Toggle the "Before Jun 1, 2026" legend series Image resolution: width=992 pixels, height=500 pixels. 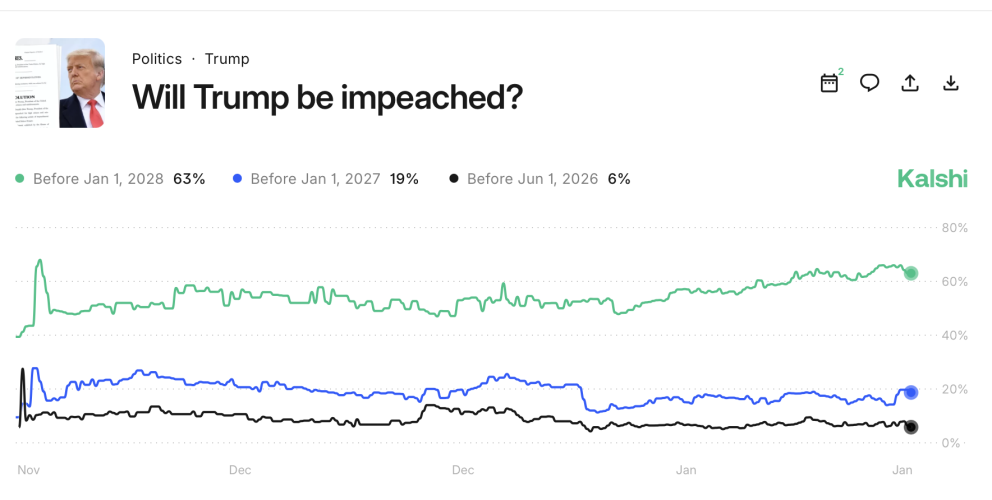coord(532,179)
